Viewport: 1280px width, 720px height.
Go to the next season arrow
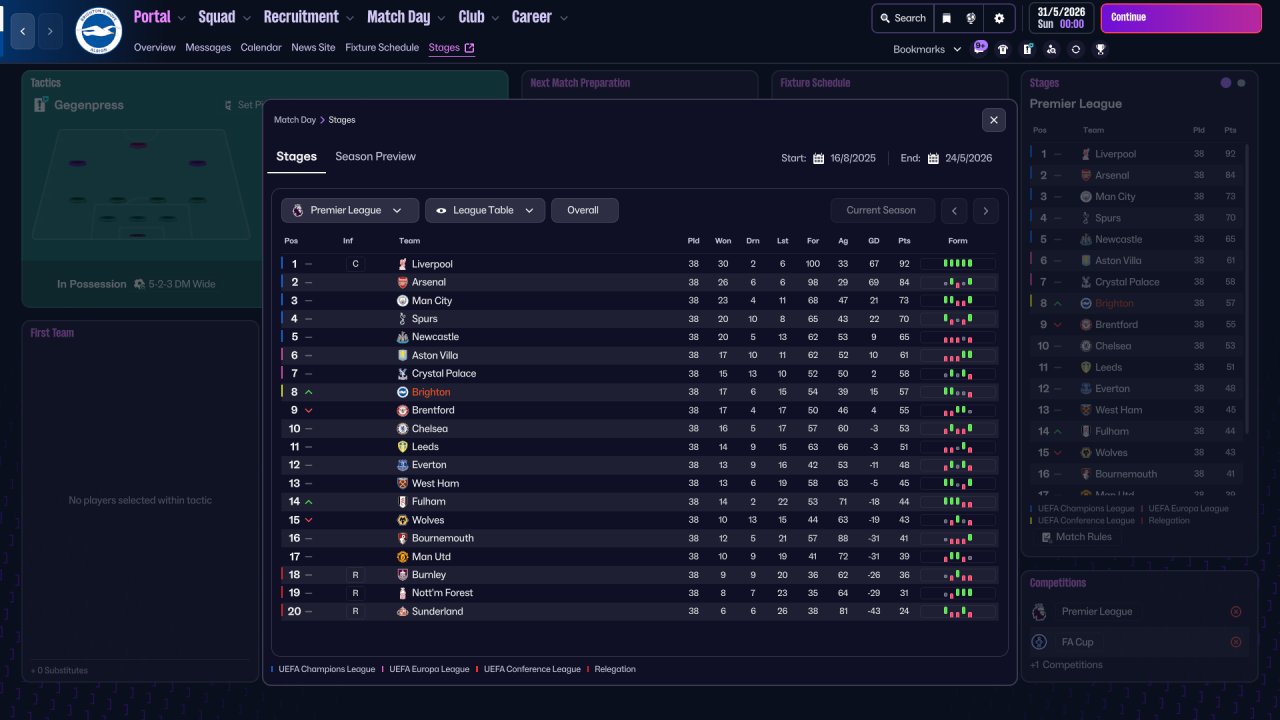tap(986, 210)
